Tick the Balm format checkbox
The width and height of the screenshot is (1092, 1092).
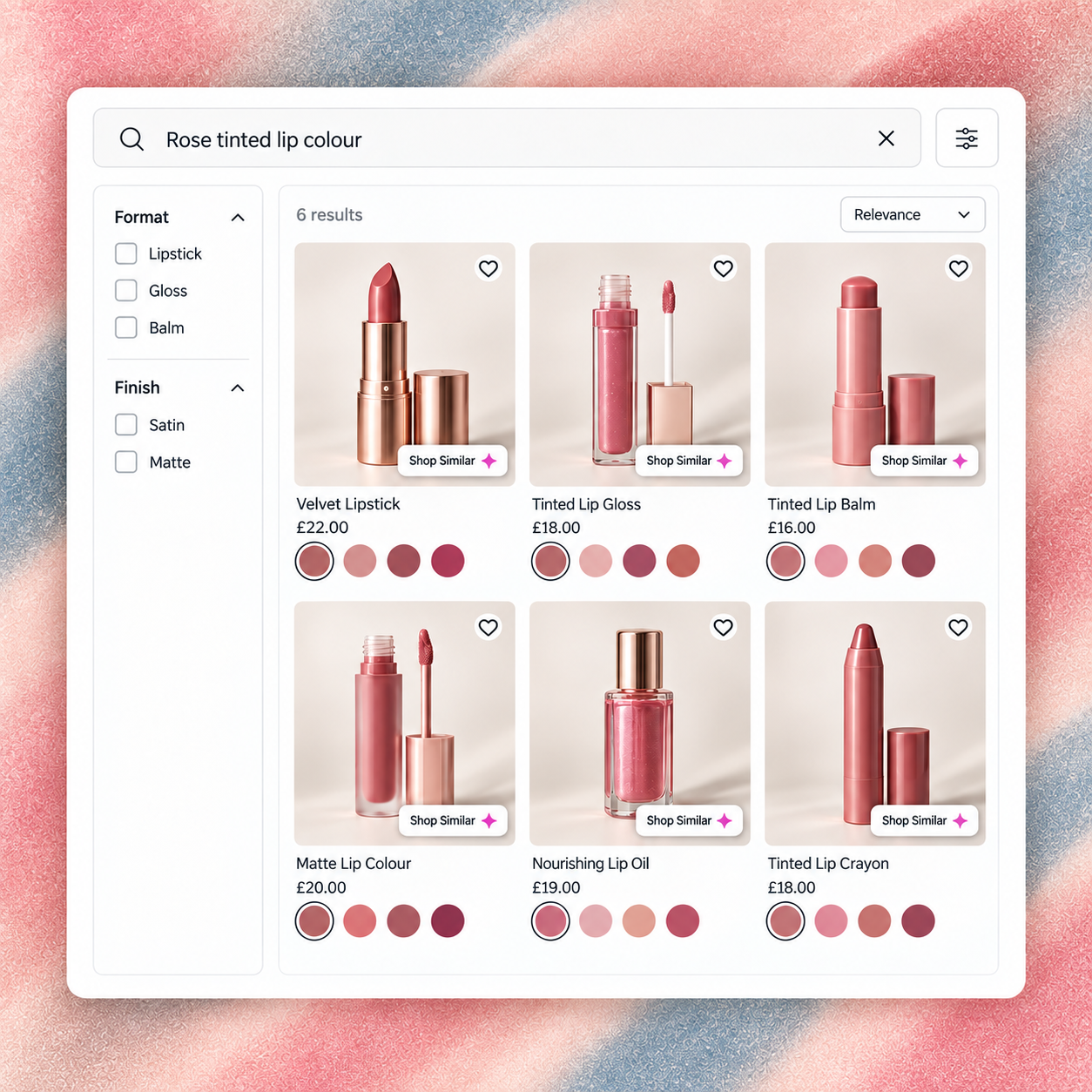click(126, 327)
